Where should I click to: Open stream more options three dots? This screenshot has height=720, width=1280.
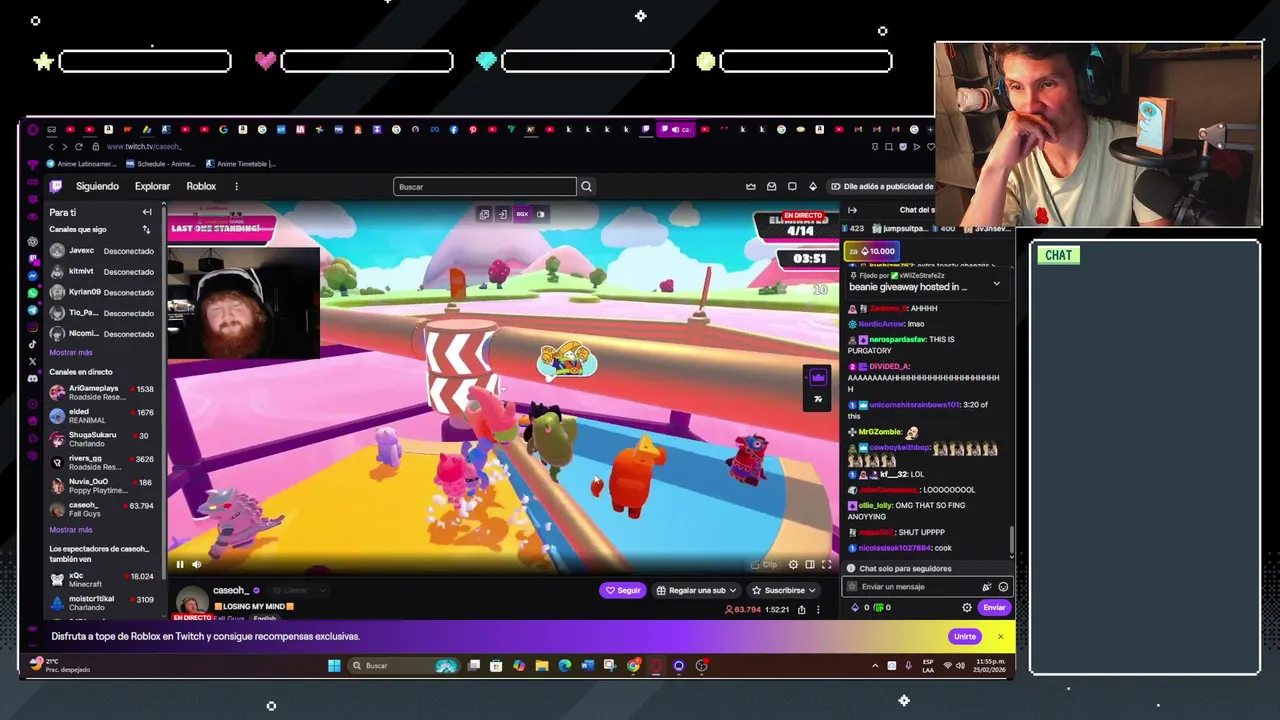[818, 609]
